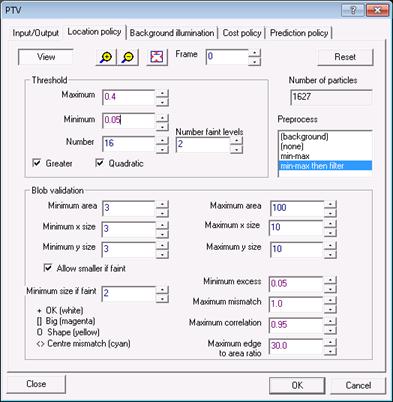The width and height of the screenshot is (393, 402).
Task: Increase Minimum excess with up arrow
Action: click(330, 280)
